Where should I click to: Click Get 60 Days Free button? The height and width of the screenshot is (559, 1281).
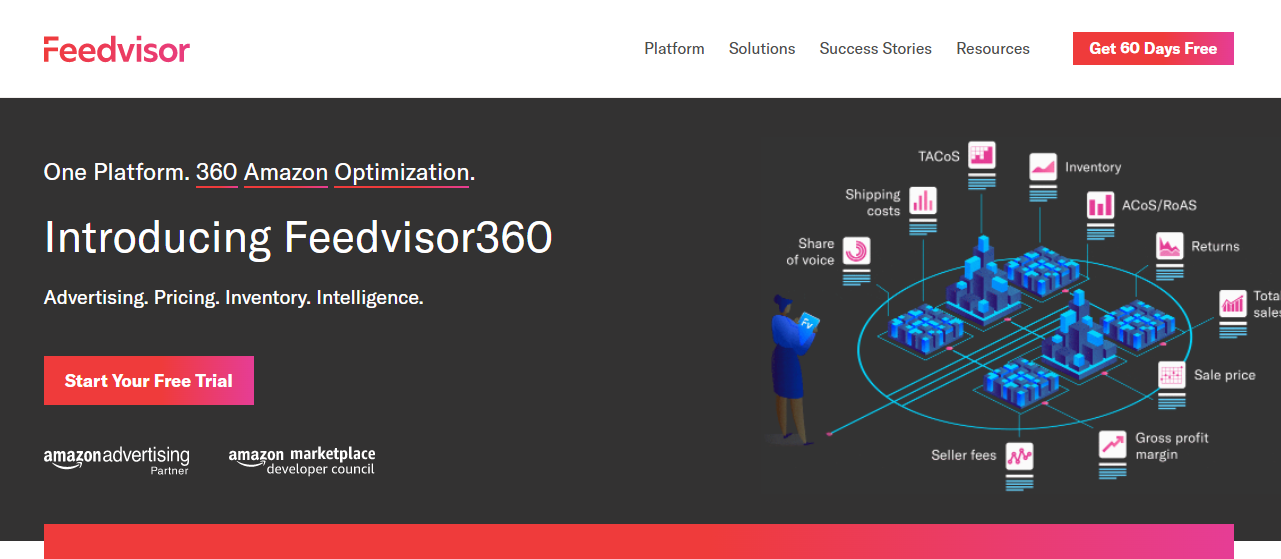point(1153,48)
